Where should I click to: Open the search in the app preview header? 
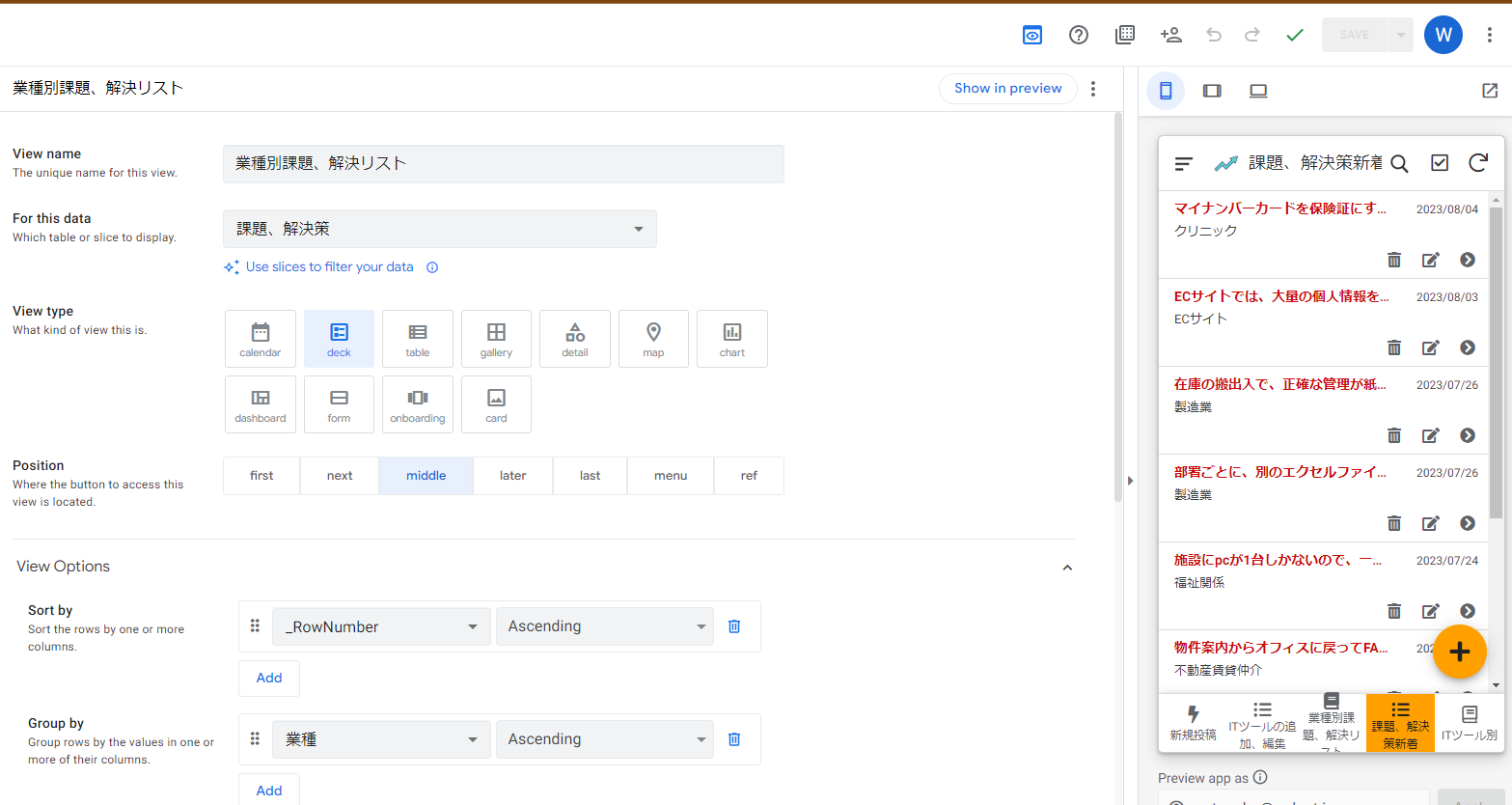[x=1399, y=163]
